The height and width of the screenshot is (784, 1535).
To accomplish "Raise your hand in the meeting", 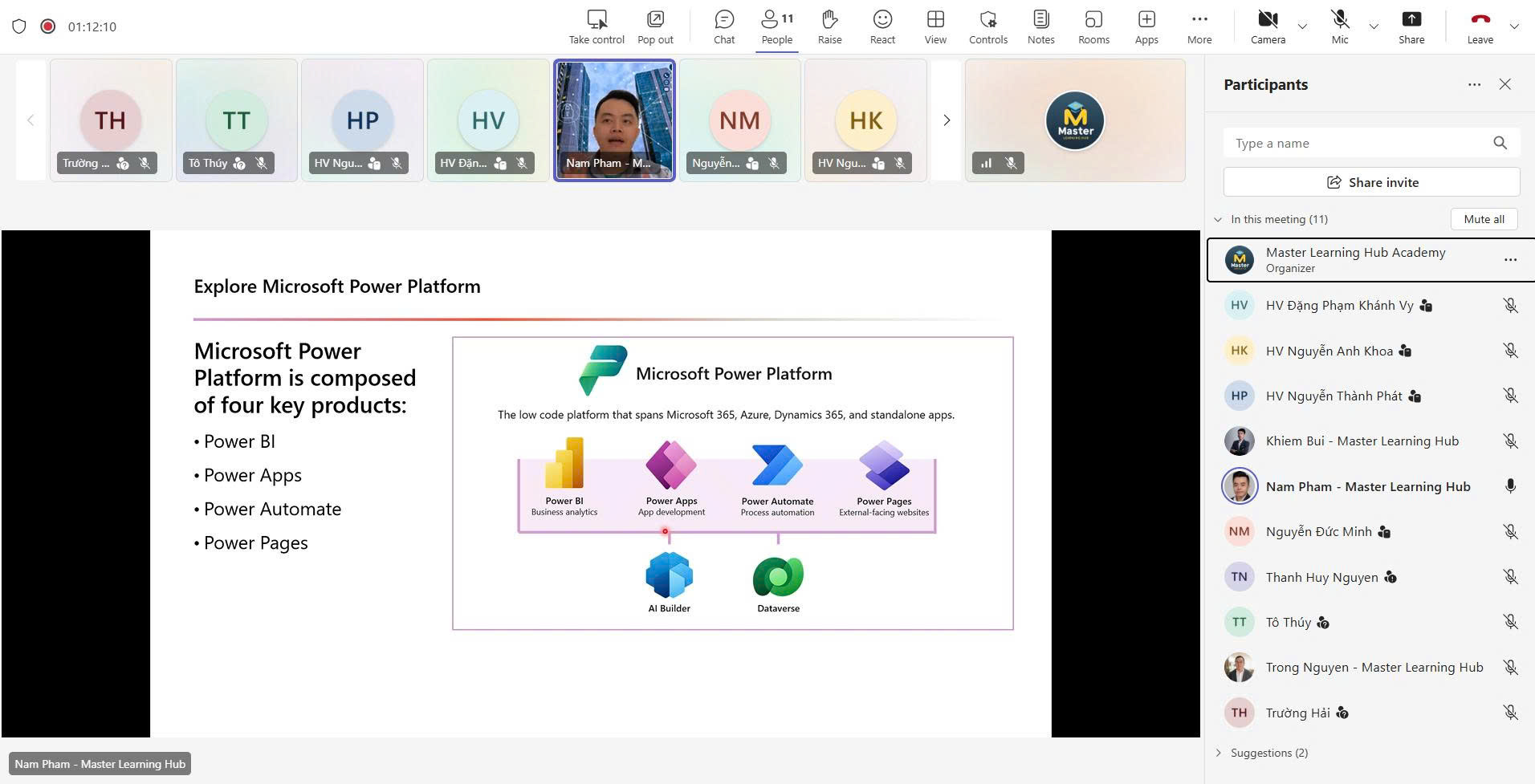I will click(829, 26).
